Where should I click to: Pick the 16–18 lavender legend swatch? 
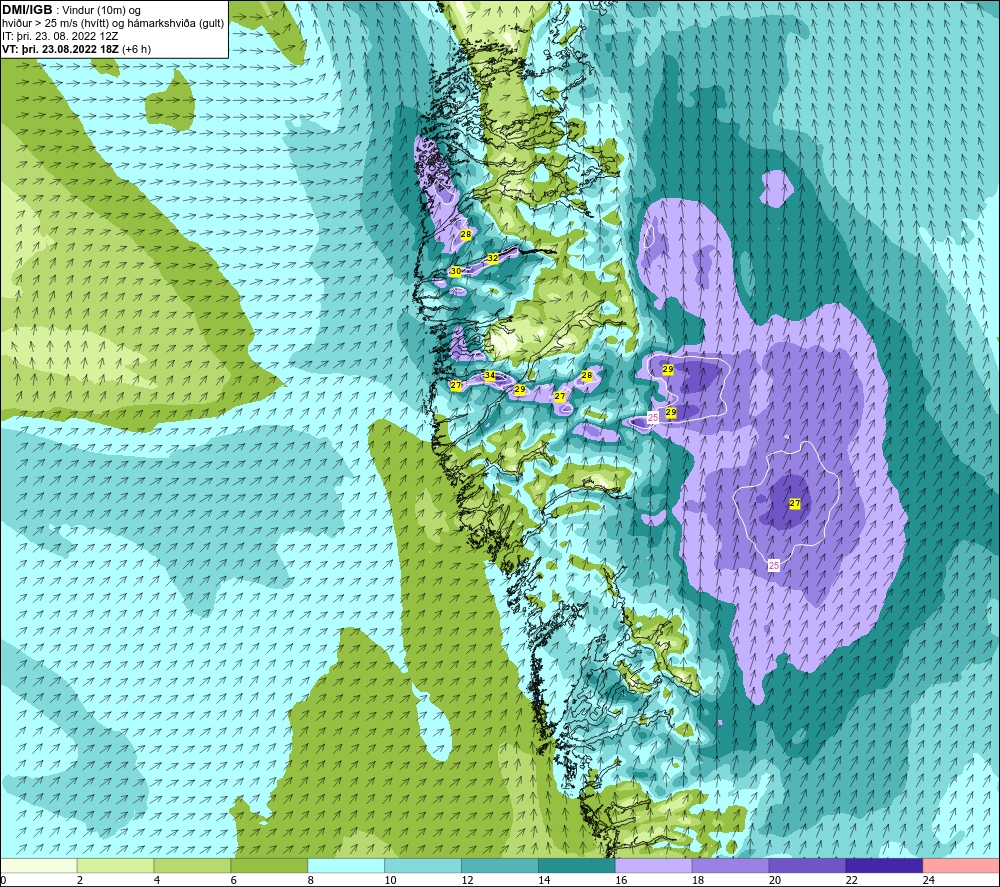tap(654, 865)
